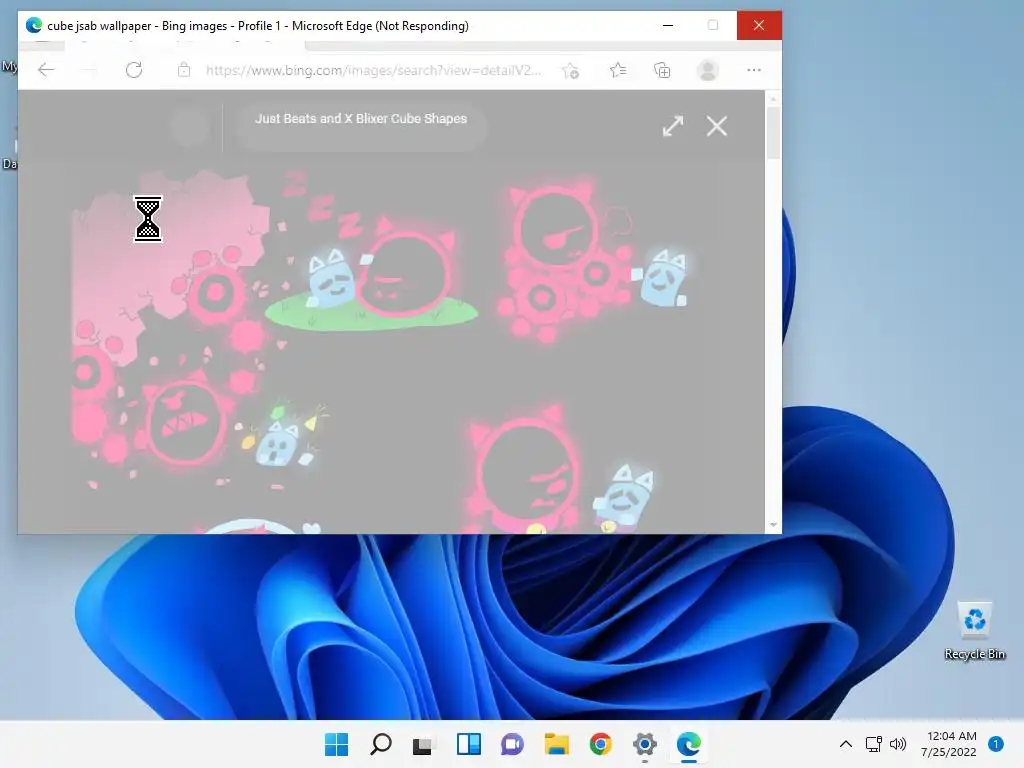Open File Explorer from the taskbar
Viewport: 1024px width, 768px height.
point(557,744)
